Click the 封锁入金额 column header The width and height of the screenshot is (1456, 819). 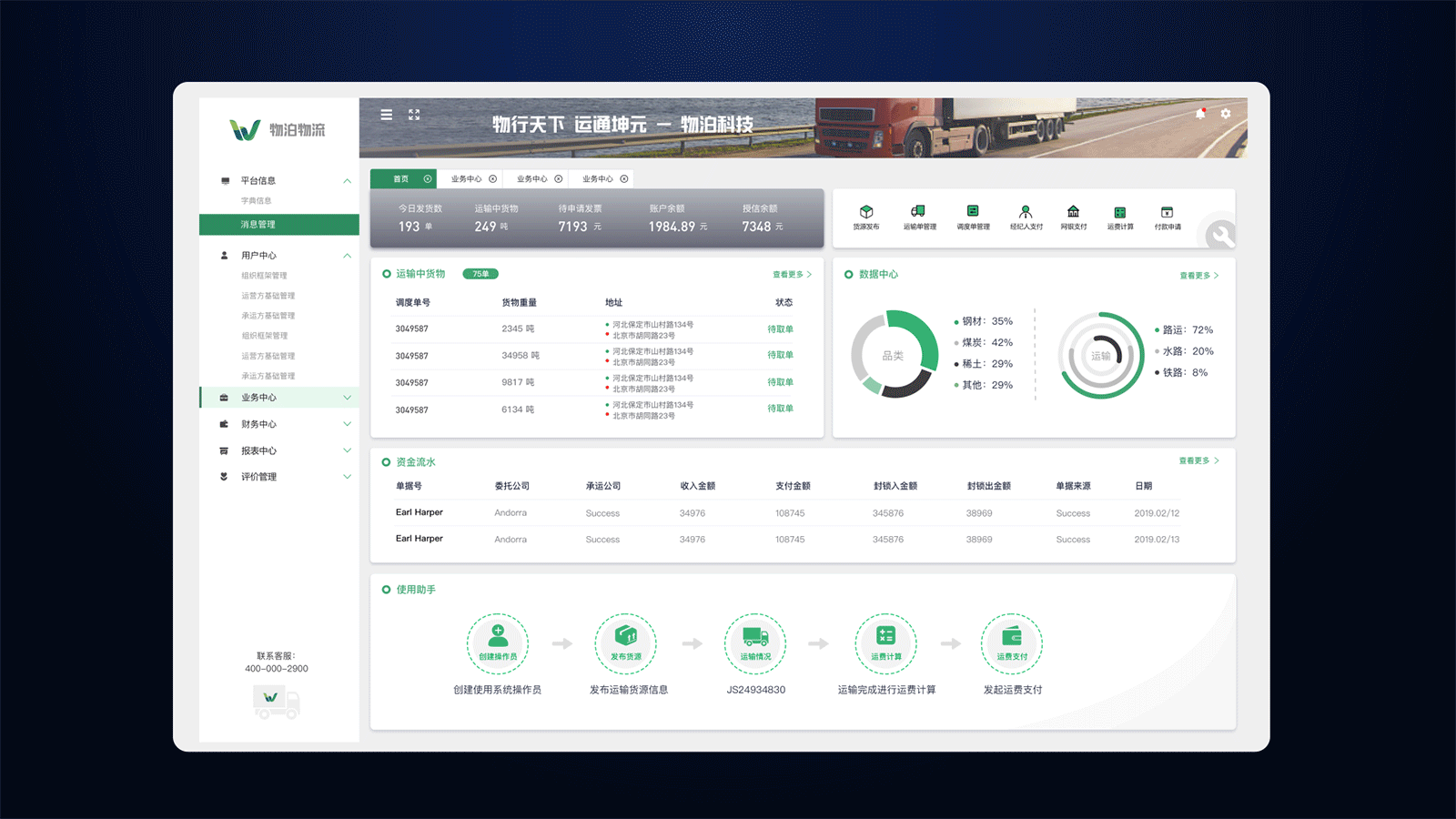point(895,486)
